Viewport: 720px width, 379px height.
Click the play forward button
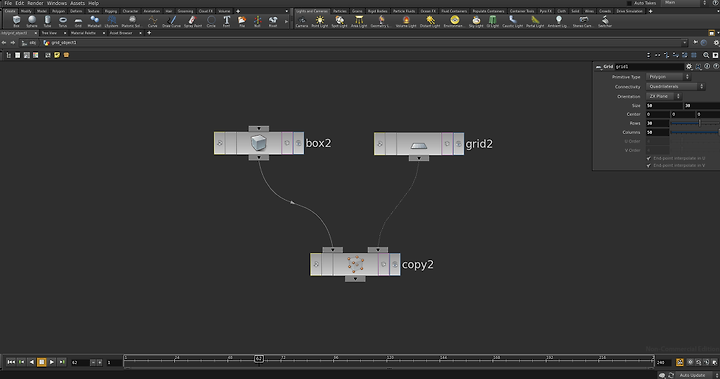click(51, 362)
